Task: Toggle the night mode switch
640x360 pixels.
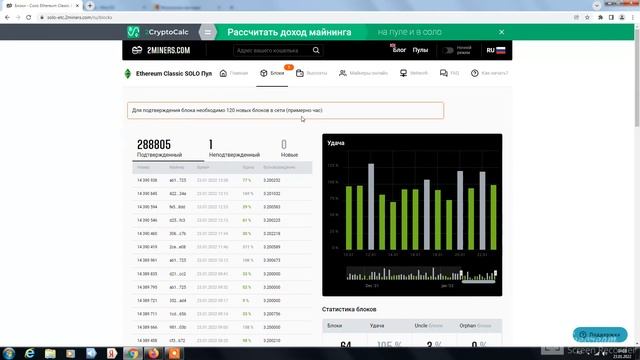Action: click(x=448, y=50)
